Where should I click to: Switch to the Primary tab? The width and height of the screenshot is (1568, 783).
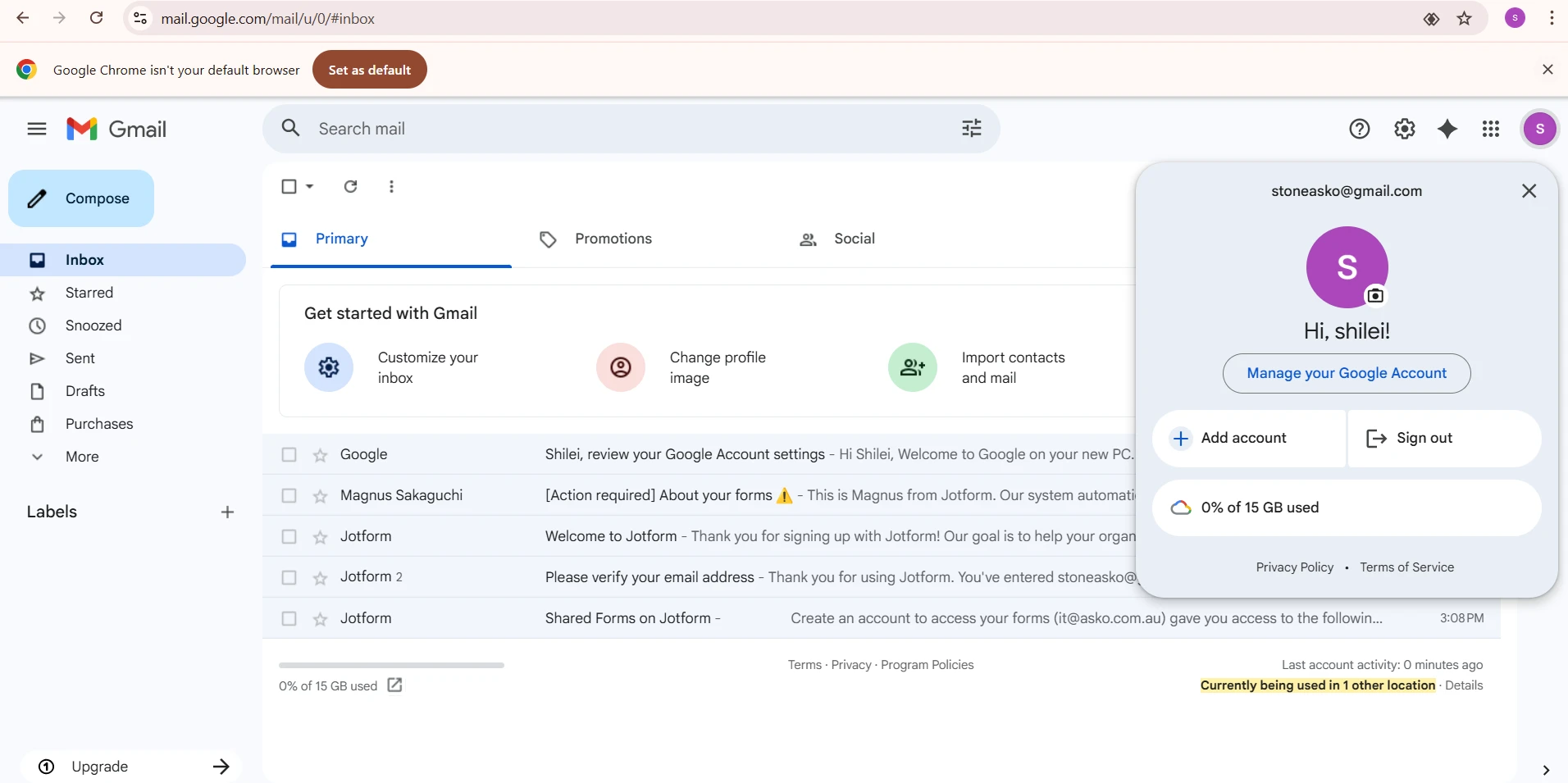coord(391,239)
